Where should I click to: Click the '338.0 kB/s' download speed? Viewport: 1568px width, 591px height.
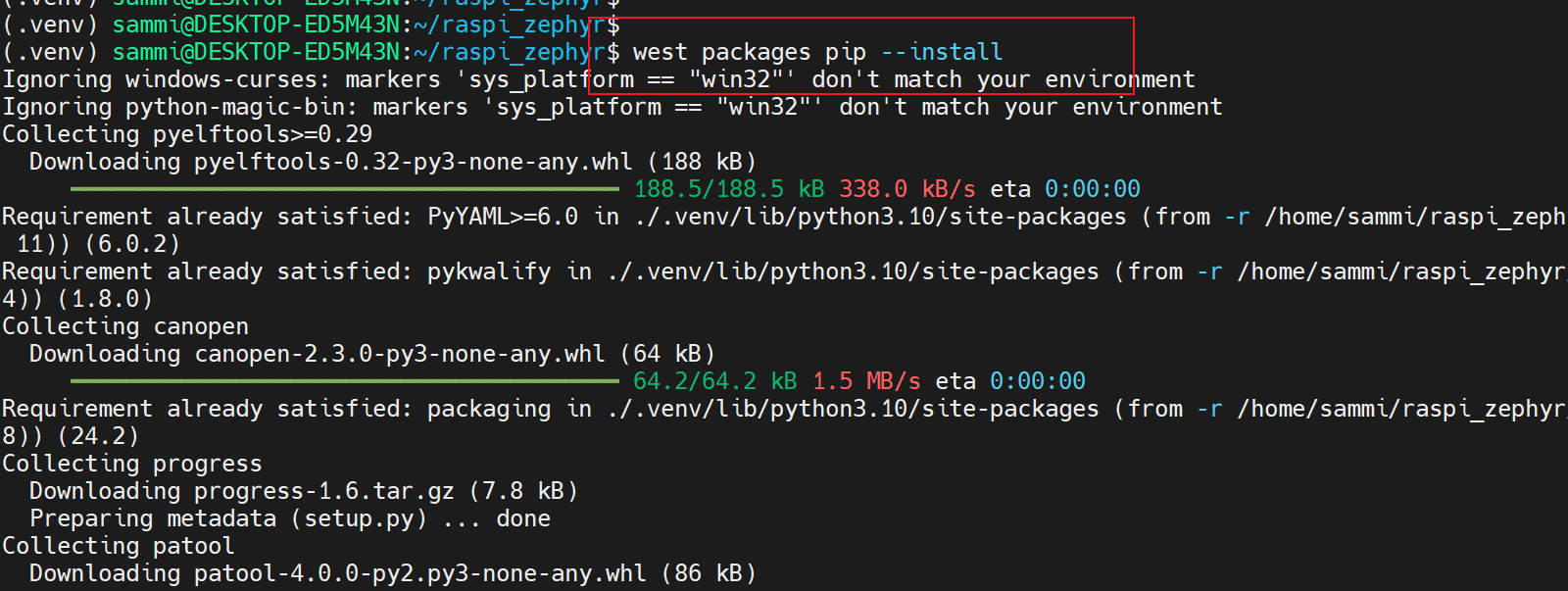(x=906, y=189)
